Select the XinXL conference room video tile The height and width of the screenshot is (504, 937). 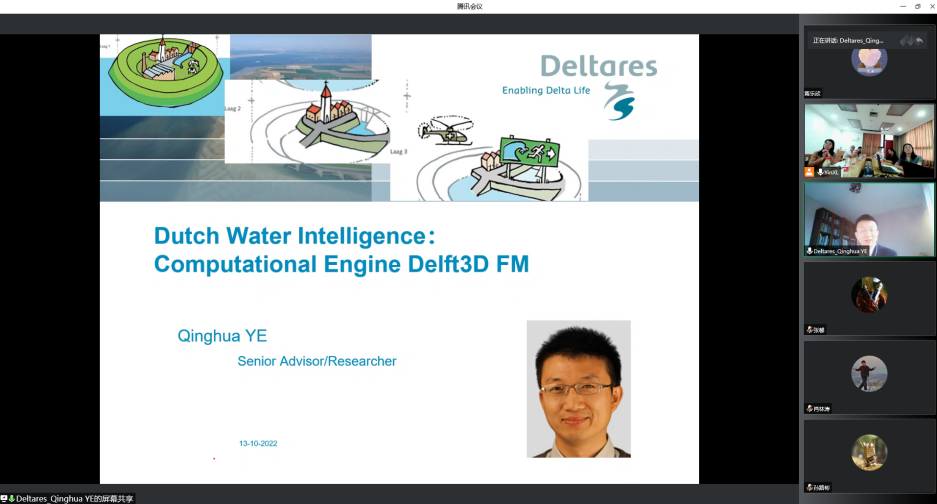869,141
